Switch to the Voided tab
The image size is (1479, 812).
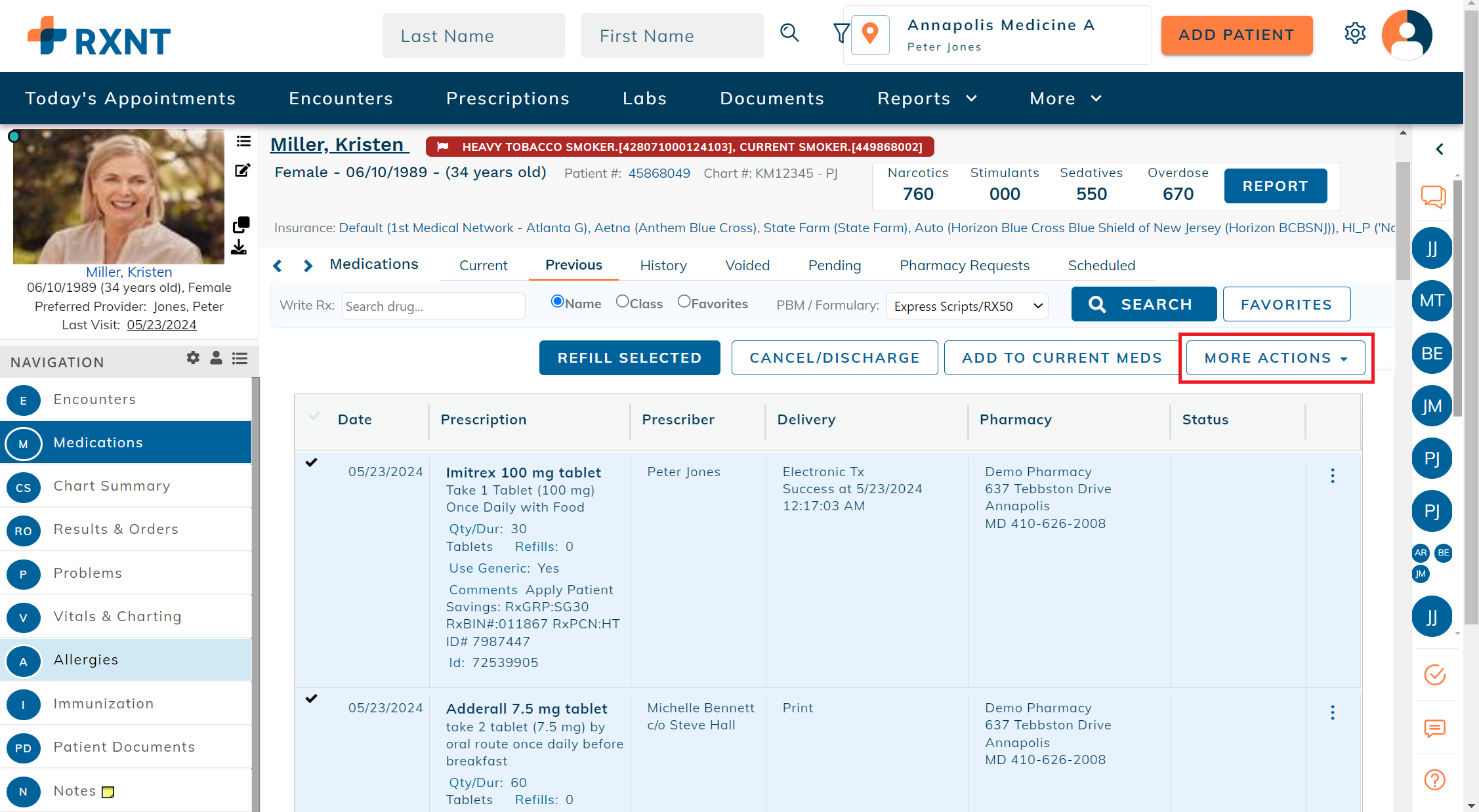click(747, 266)
